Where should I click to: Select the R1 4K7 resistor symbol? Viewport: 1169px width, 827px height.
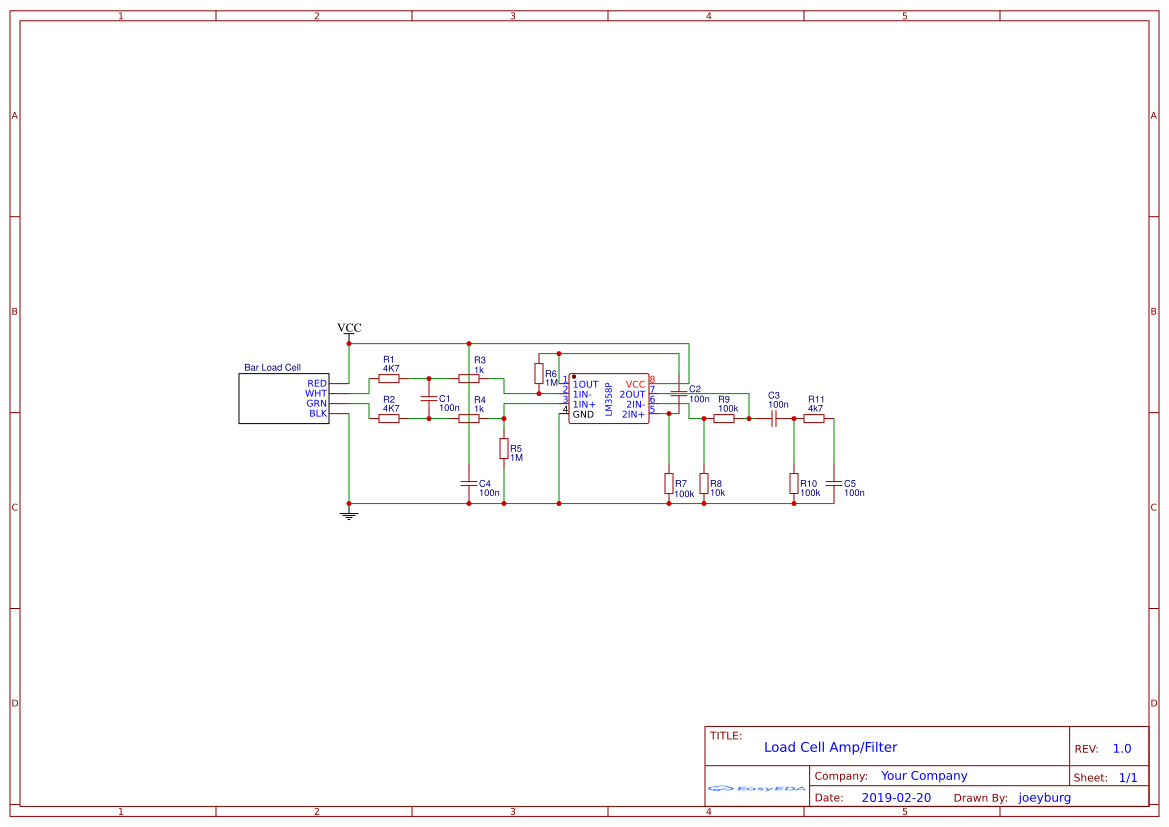390,377
